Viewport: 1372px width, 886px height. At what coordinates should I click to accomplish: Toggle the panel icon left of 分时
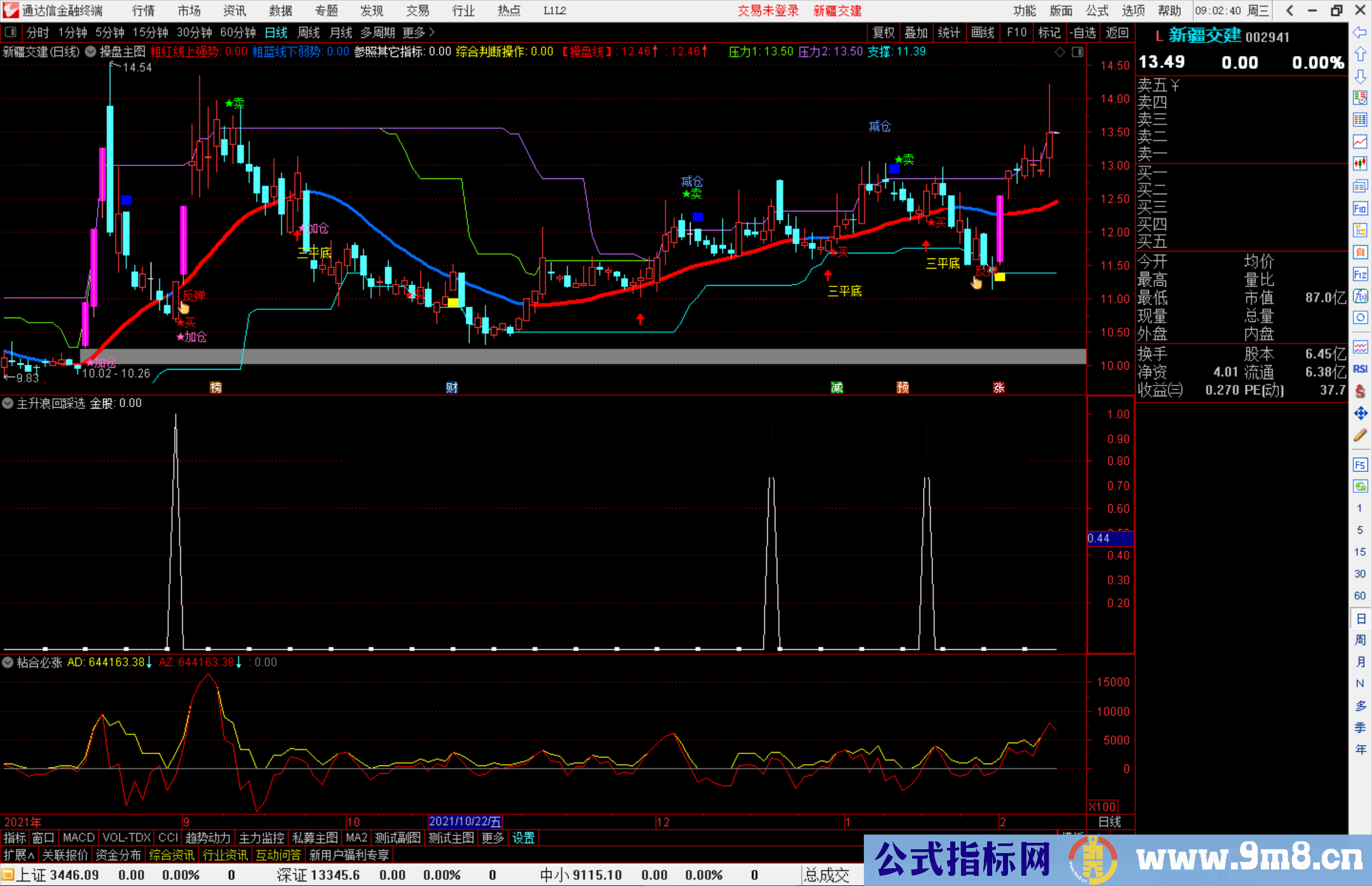10,32
